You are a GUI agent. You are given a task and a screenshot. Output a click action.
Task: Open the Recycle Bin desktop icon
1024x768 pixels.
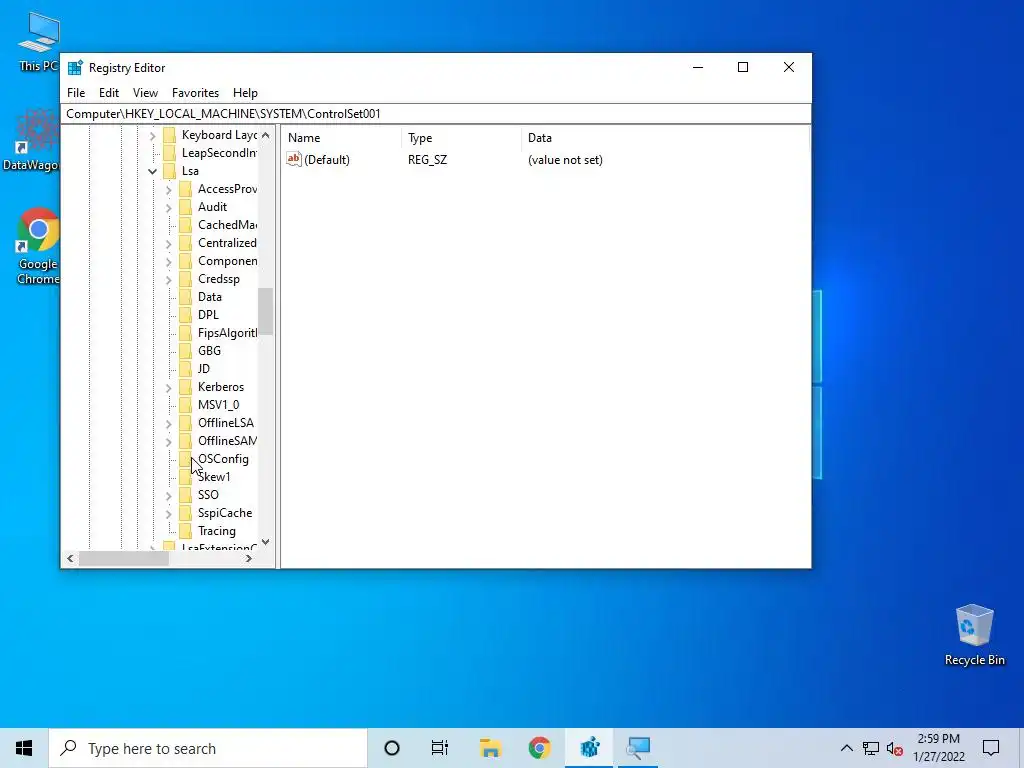pyautogui.click(x=974, y=635)
